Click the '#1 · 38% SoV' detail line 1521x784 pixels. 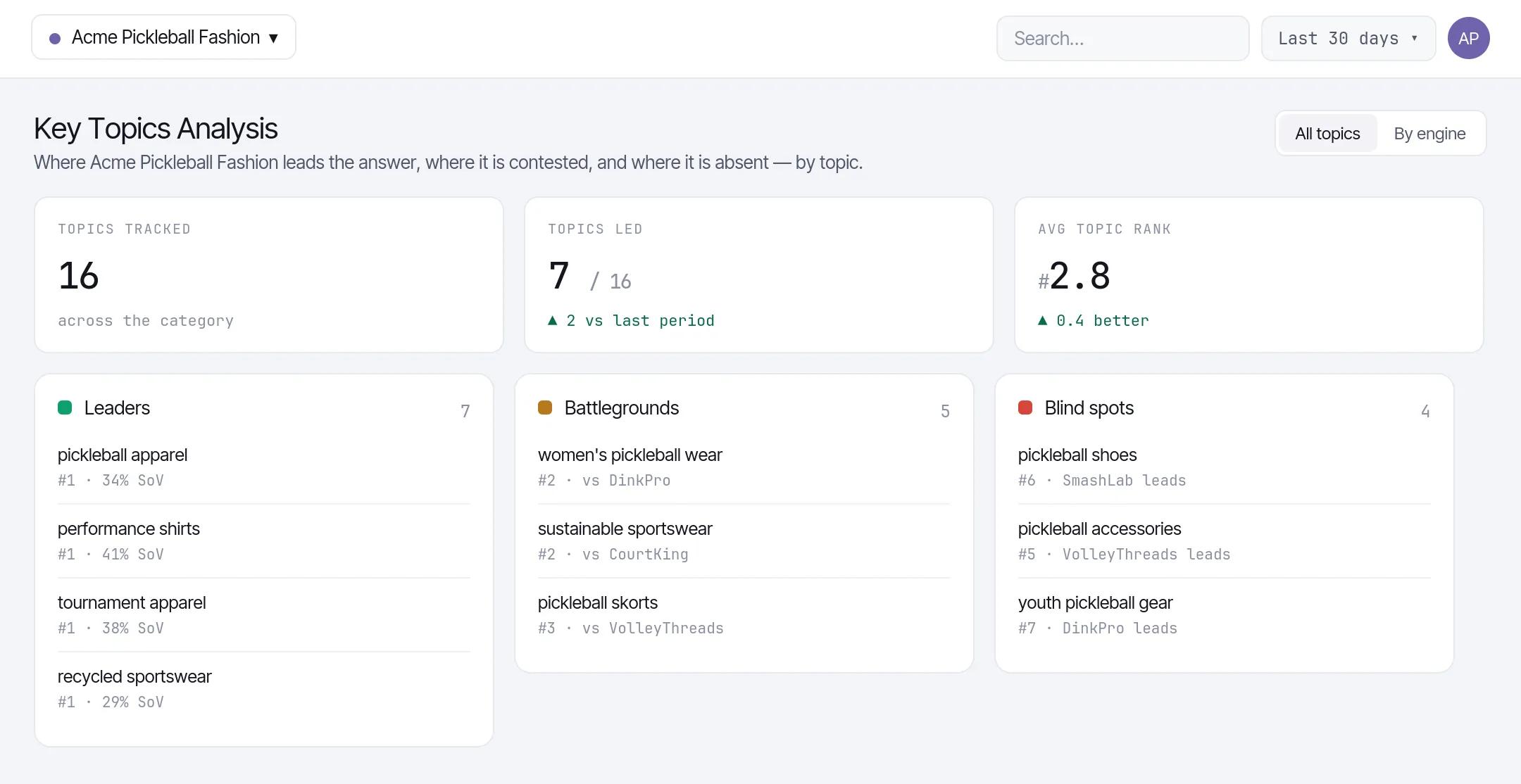tap(111, 628)
